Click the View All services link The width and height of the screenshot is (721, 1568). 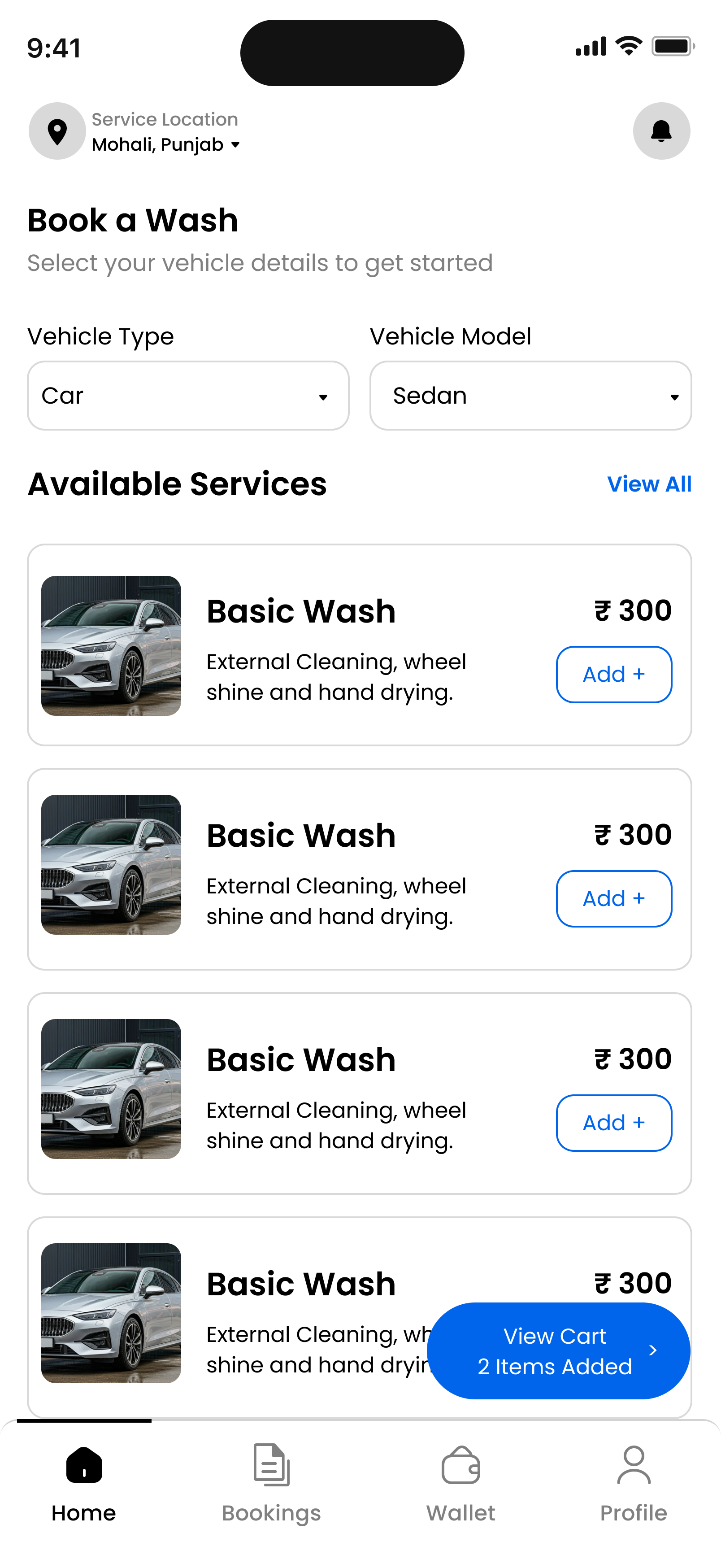(649, 484)
